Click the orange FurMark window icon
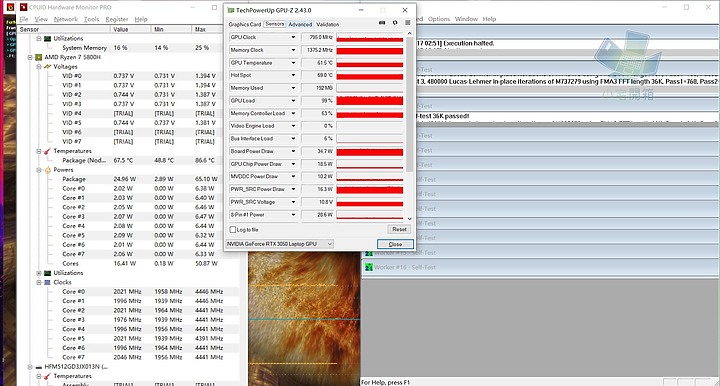Viewport: 720px width, 386px height. pos(10,7)
